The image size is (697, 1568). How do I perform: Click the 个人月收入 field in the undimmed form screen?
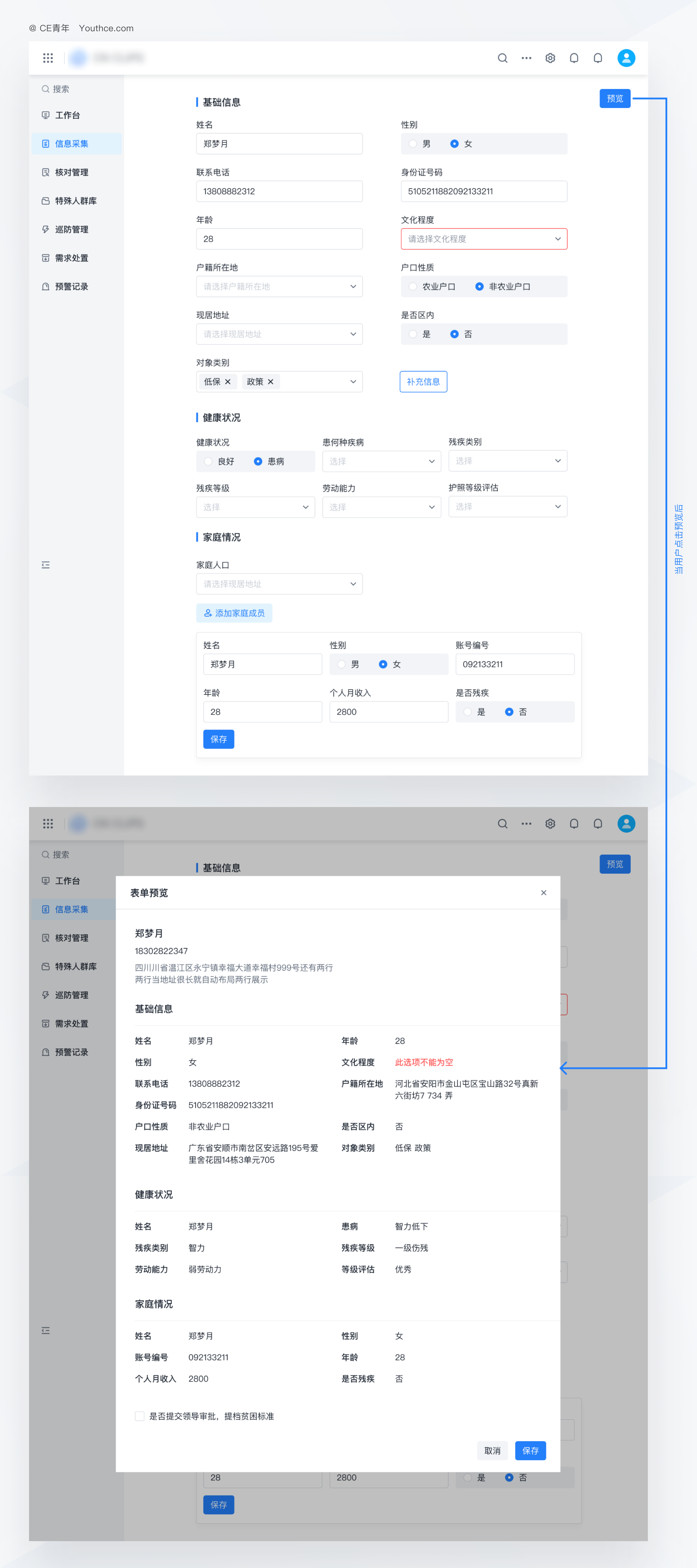[x=388, y=712]
